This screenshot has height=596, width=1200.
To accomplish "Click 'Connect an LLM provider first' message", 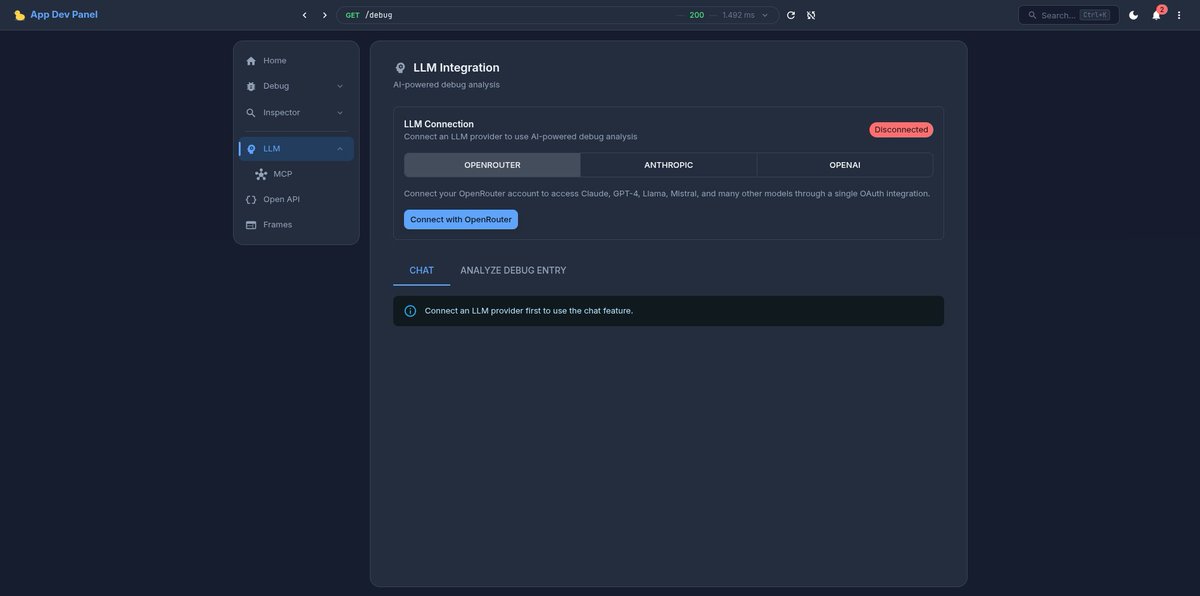I will 529,311.
